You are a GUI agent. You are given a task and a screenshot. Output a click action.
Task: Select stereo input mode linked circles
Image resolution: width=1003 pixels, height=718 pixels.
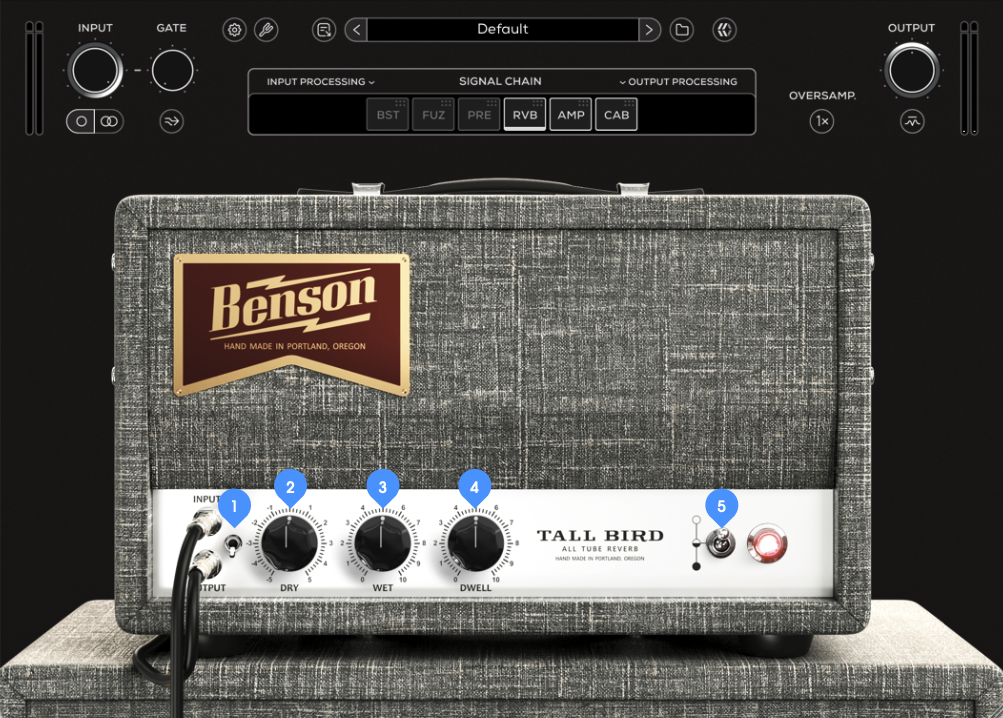pos(109,122)
